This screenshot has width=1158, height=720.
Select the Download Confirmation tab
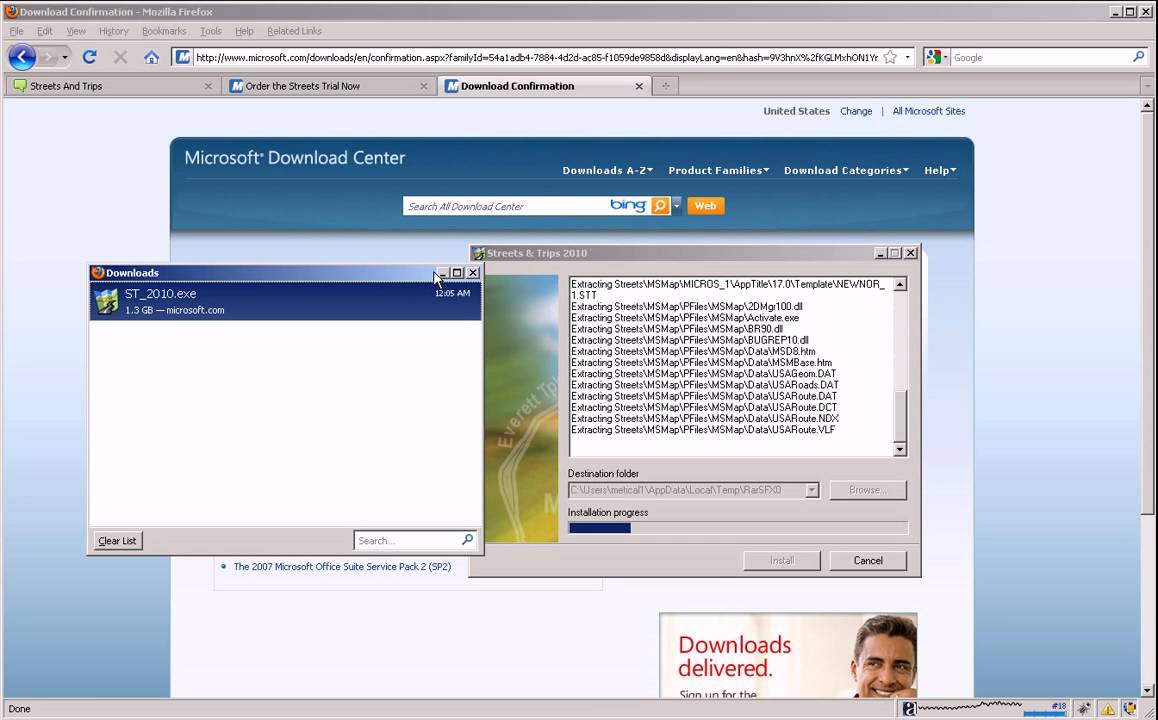pos(544,86)
